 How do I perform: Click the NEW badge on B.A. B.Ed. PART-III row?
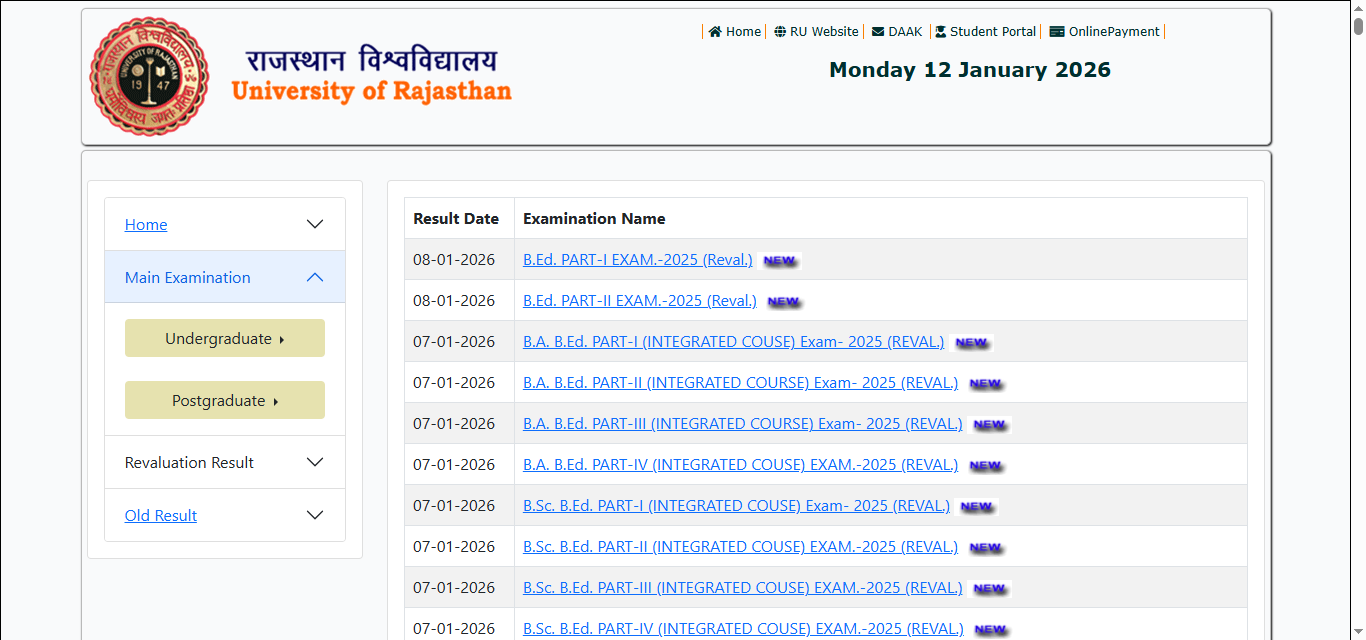989,424
